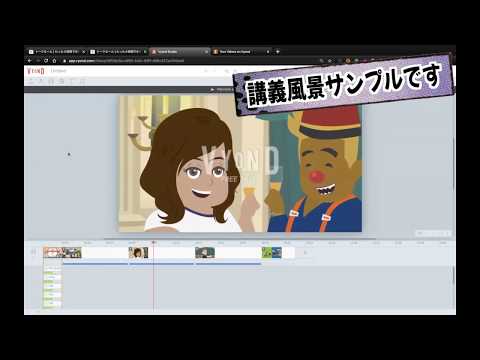Image resolution: width=480 pixels, height=360 pixels.
Task: Click the first icon in Vyond's toolbar
Action: 31,81
